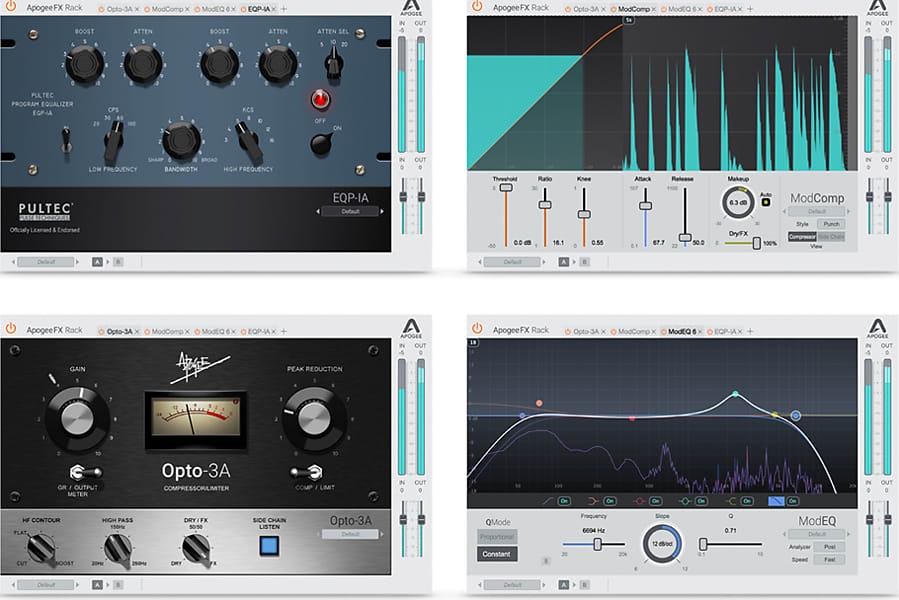This screenshot has height=600, width=899.
Task: Click the power icon in the ModEQ window
Action: (x=477, y=329)
